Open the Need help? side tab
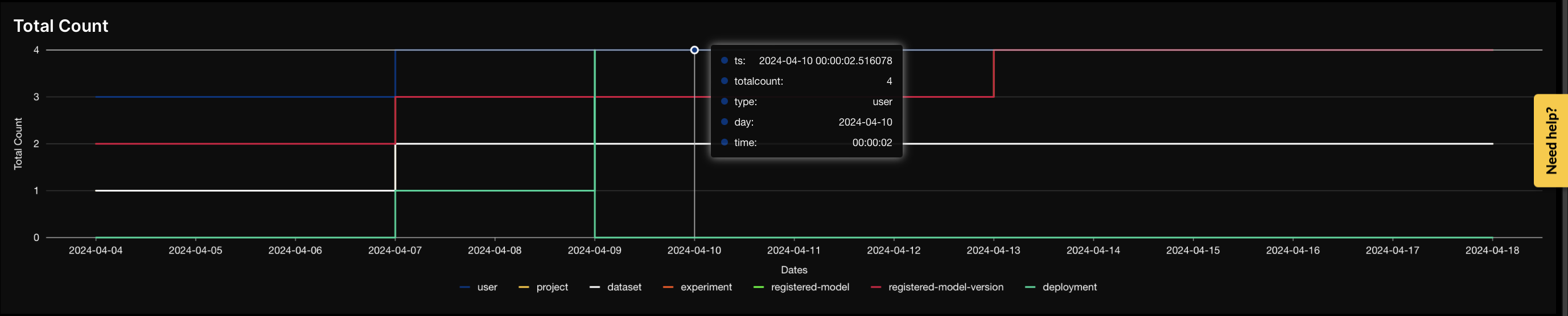 coord(1550,140)
